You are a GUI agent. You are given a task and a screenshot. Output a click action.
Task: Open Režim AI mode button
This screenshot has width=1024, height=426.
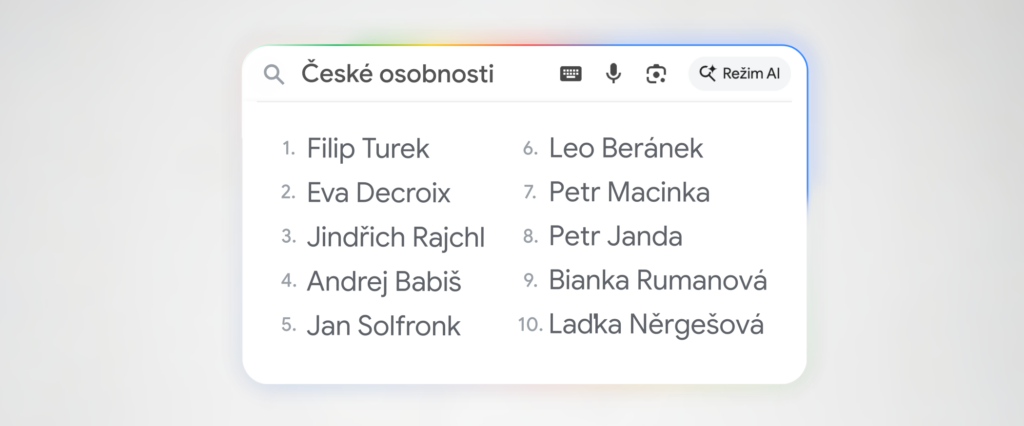pos(740,73)
